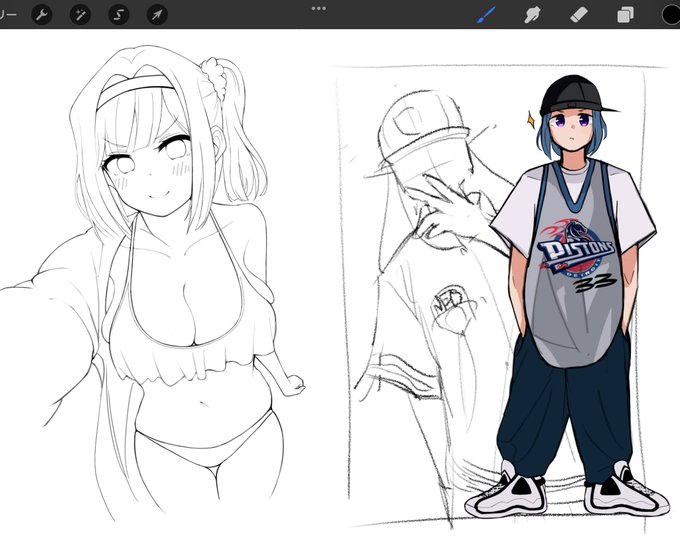
Task: Select the Smudge tool
Action: click(532, 16)
